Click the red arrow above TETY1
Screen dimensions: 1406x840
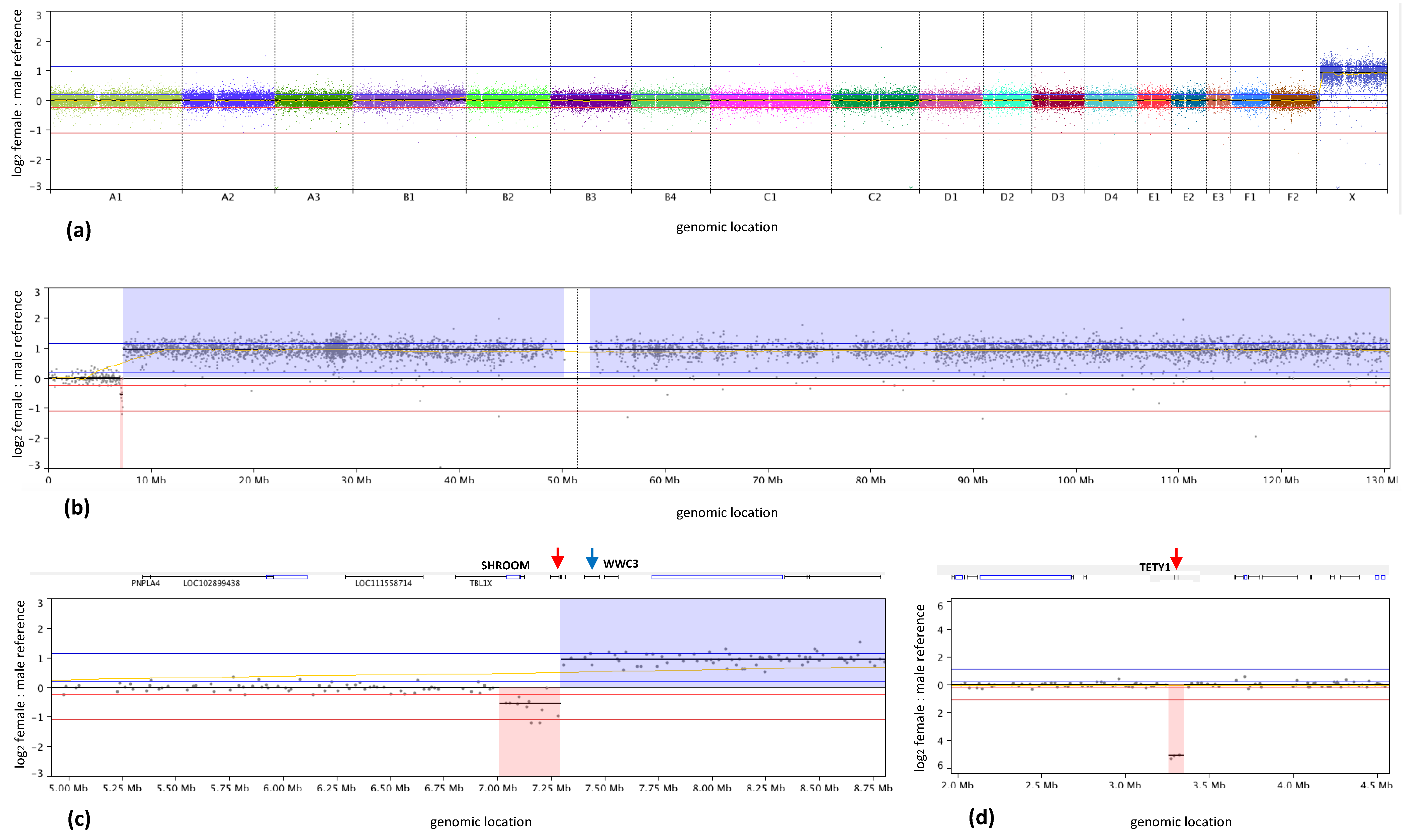click(1176, 559)
